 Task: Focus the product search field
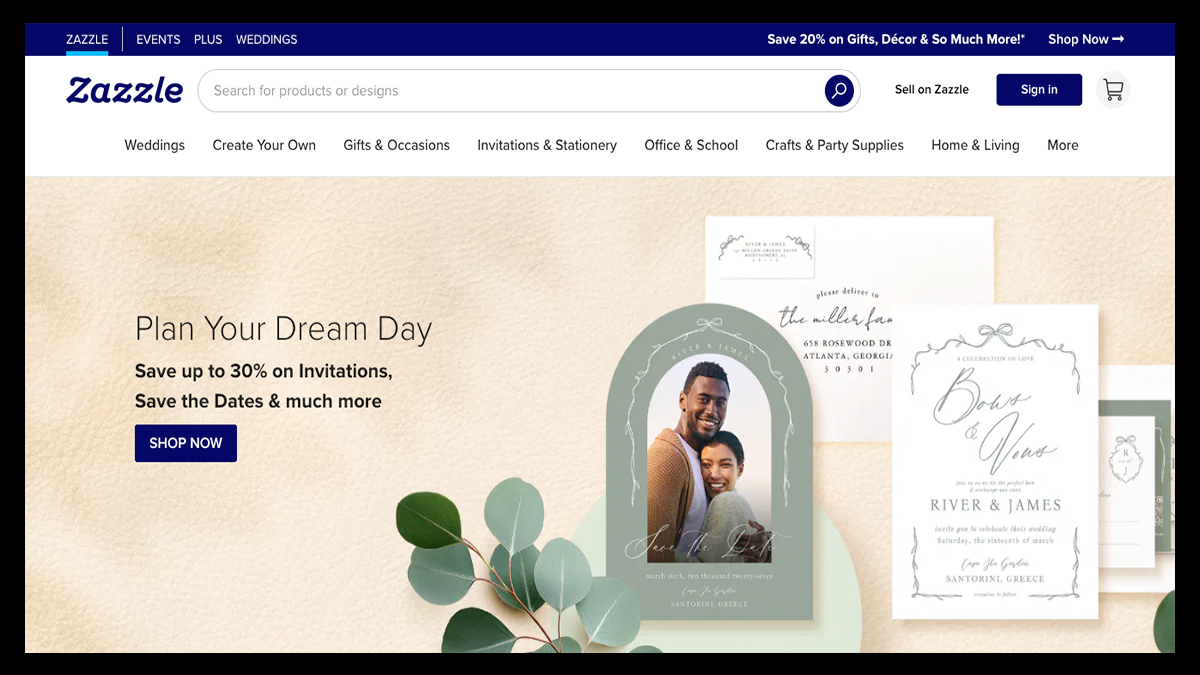click(510, 90)
